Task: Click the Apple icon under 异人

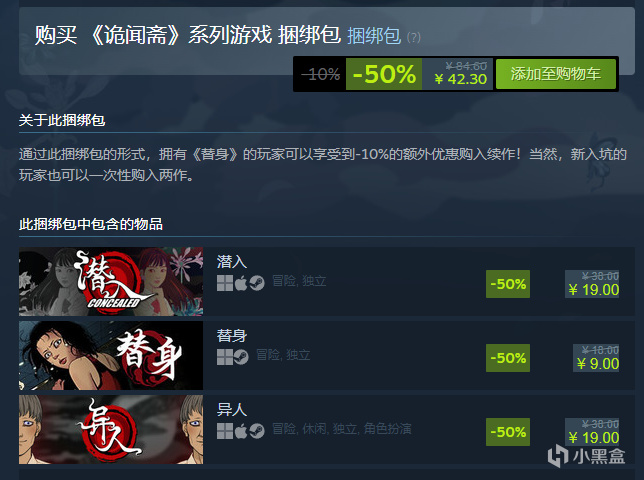Action: coord(241,431)
